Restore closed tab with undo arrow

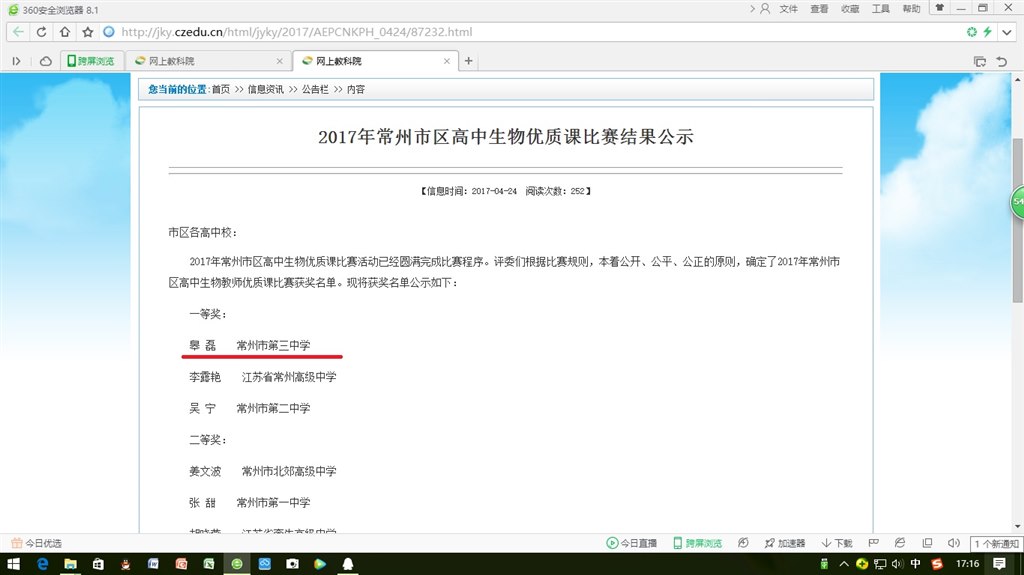[x=1002, y=61]
